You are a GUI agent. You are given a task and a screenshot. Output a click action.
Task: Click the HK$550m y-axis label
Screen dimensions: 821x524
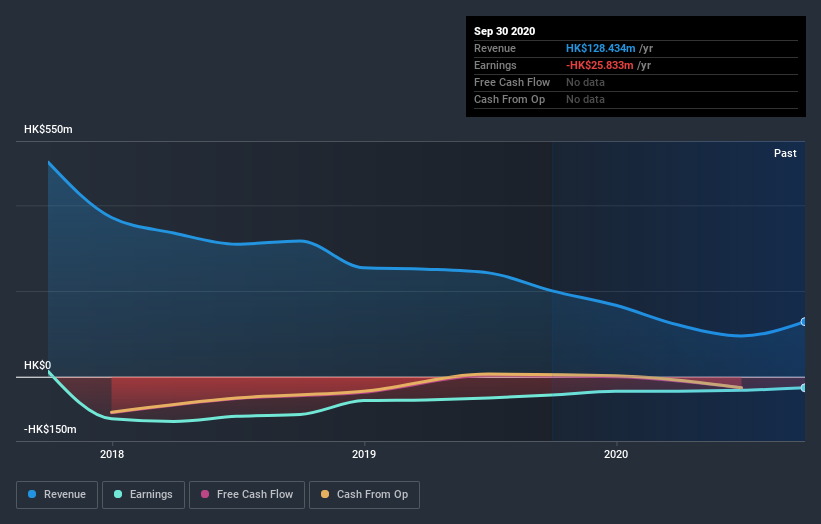click(x=48, y=129)
